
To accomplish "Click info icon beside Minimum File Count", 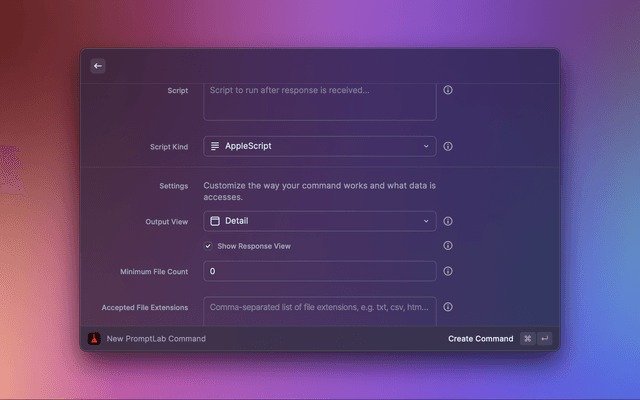I will (448, 271).
